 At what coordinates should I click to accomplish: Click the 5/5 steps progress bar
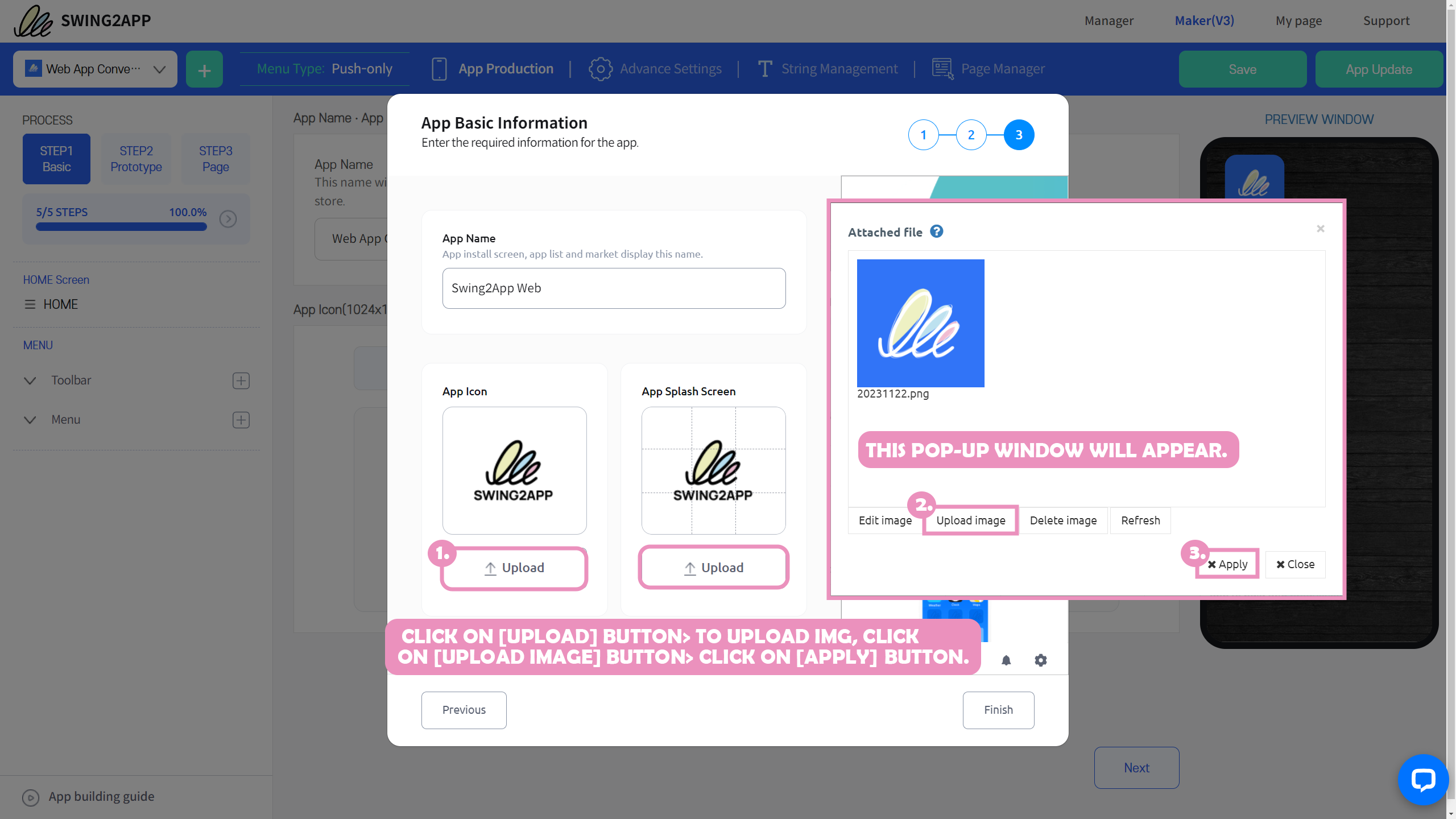[121, 227]
